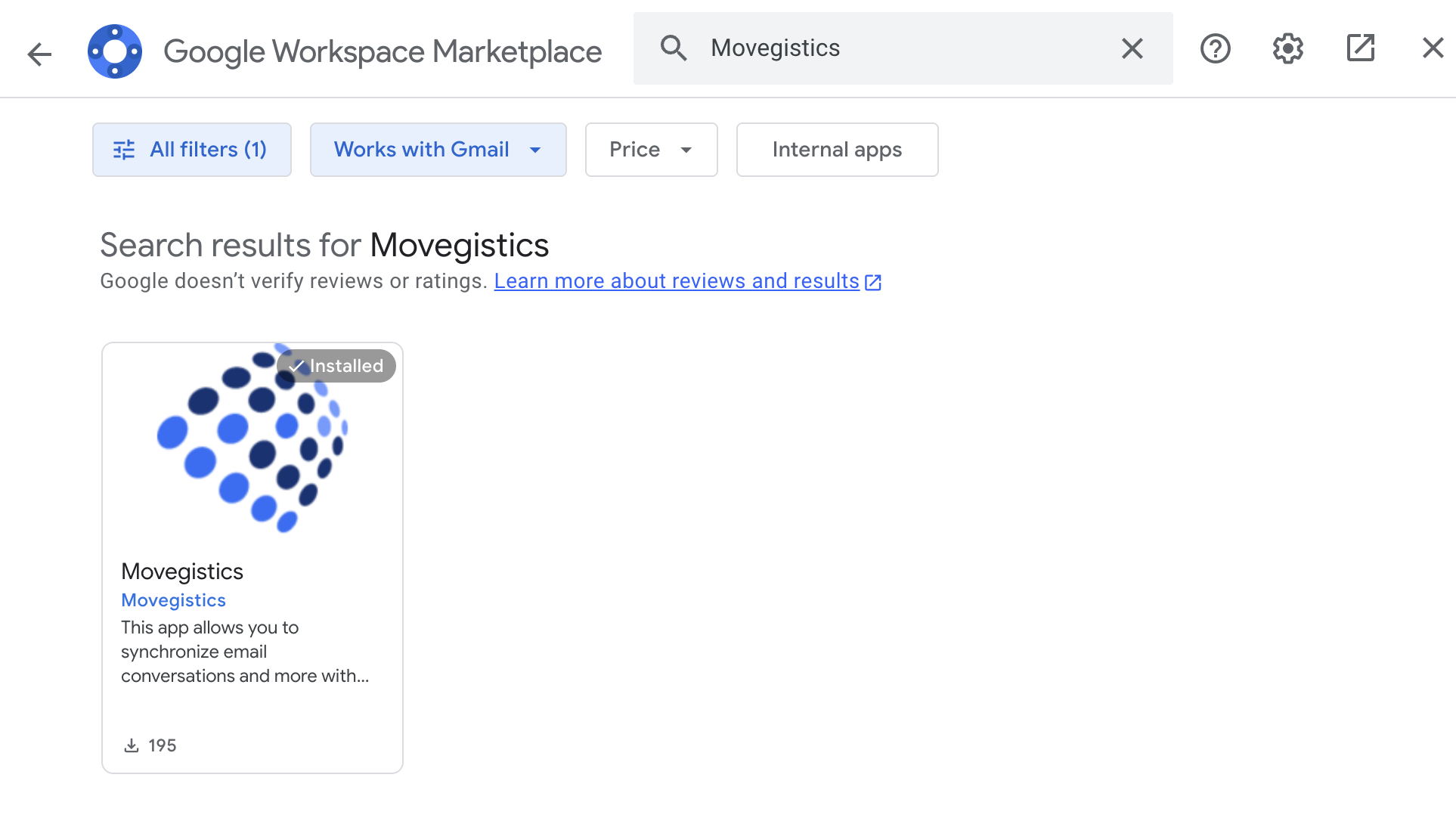This screenshot has width=1456, height=821.
Task: Open Learn more about reviews link
Action: (x=676, y=281)
